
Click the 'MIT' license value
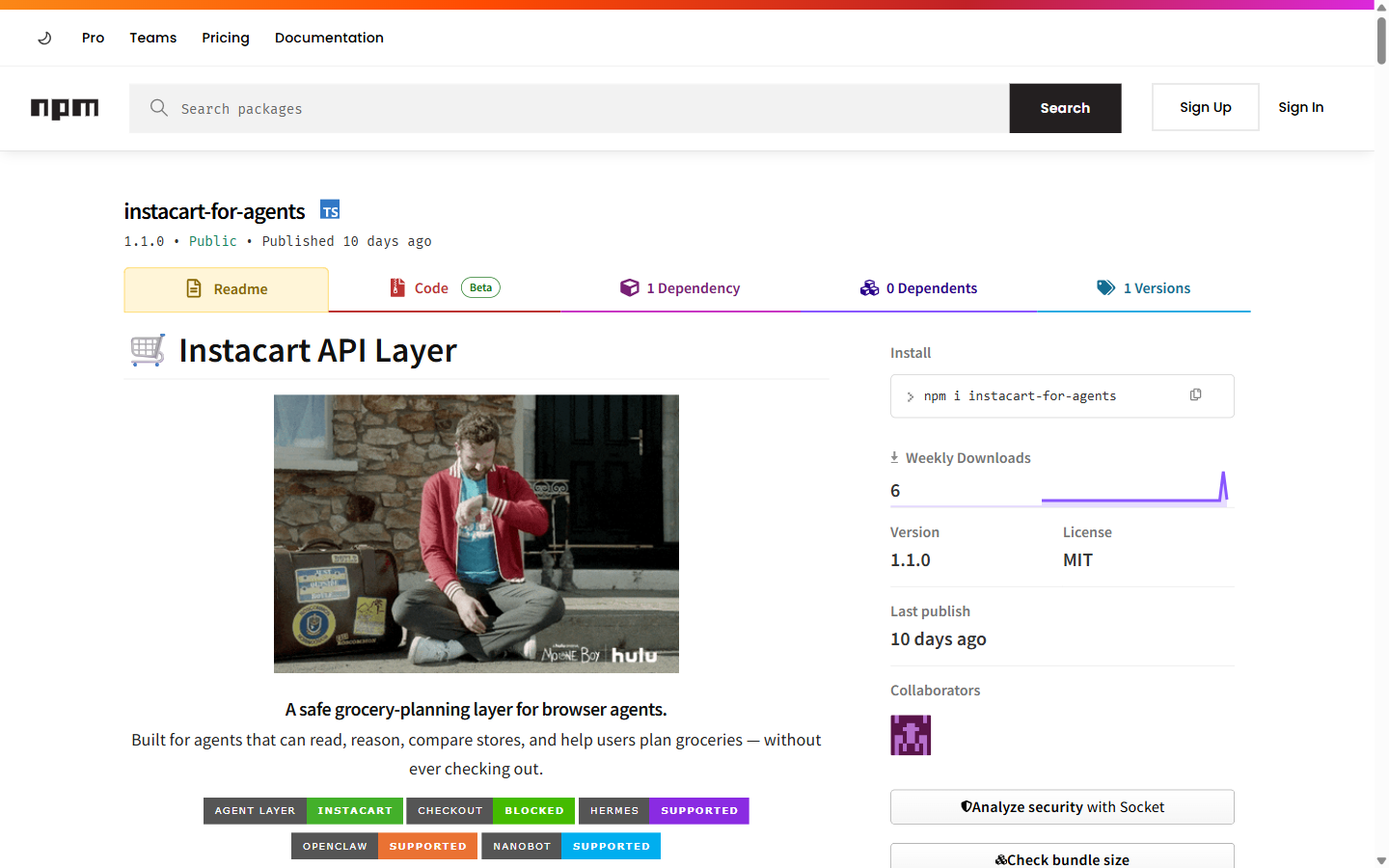[1077, 560]
